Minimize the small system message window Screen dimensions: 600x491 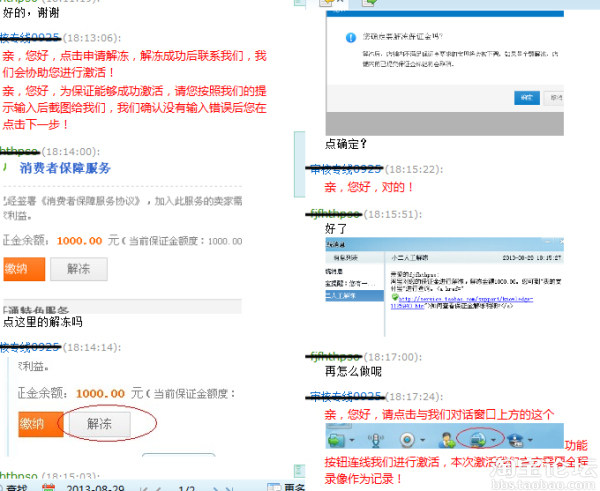click(x=548, y=242)
